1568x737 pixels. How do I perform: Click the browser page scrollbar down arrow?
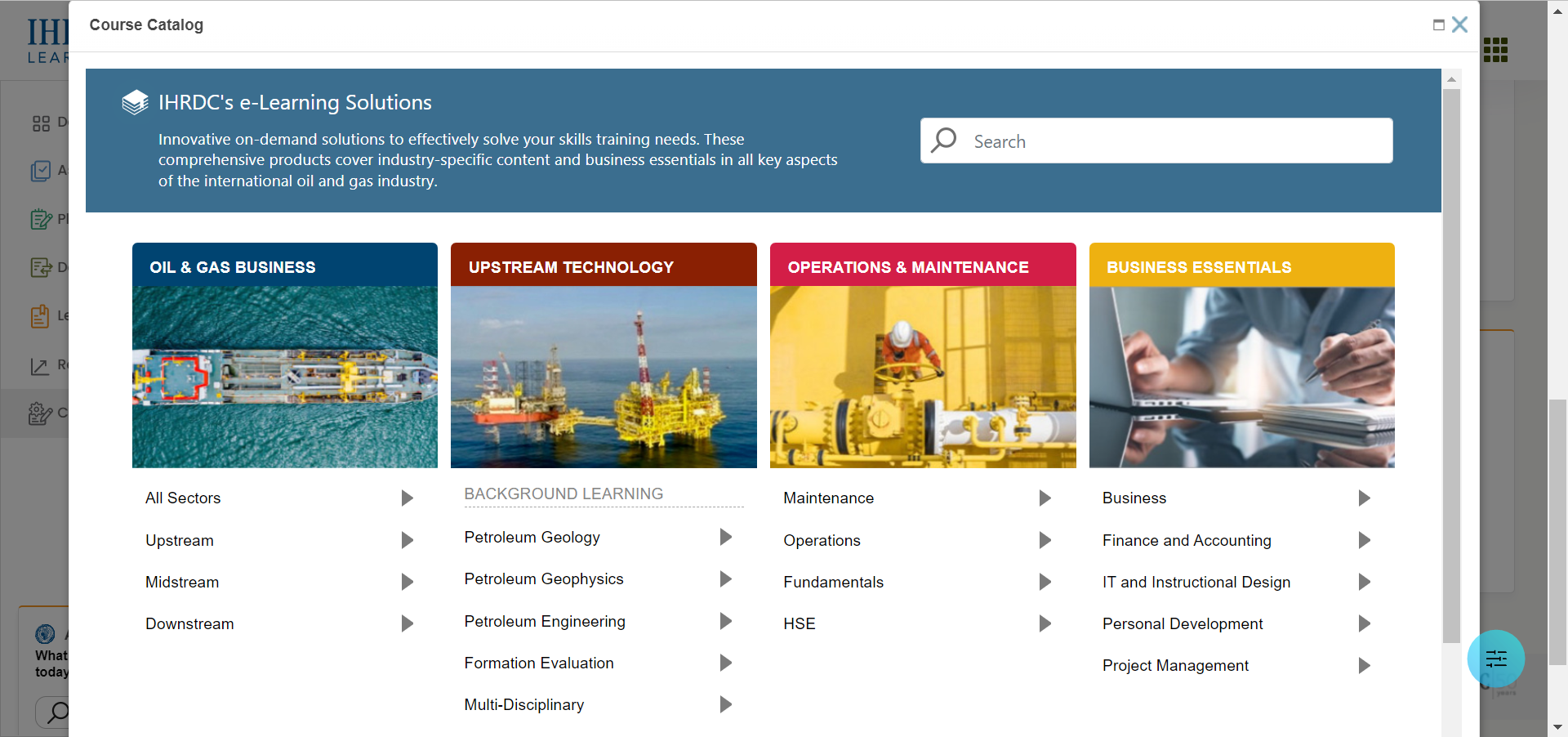[1557, 726]
